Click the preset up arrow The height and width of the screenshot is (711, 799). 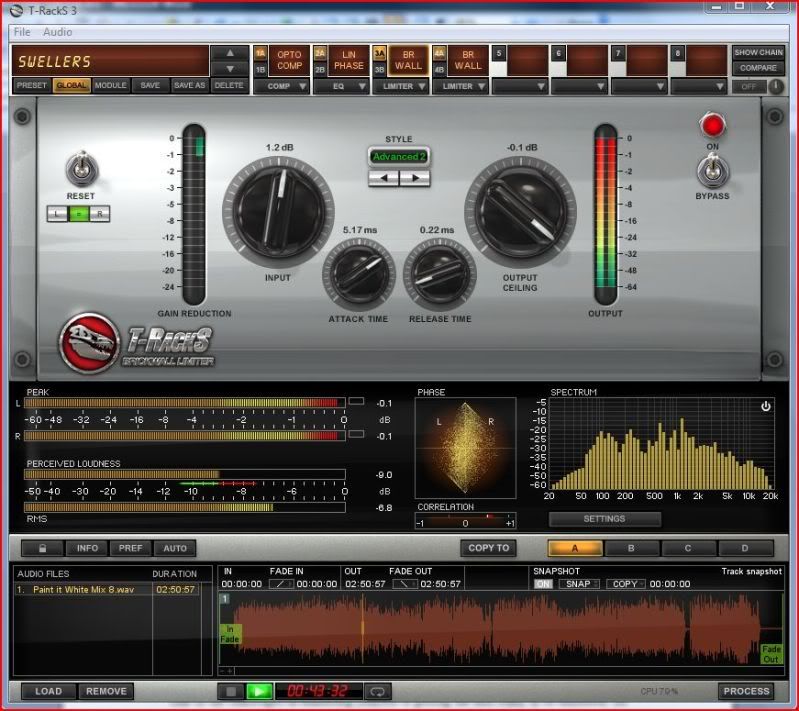(230, 53)
